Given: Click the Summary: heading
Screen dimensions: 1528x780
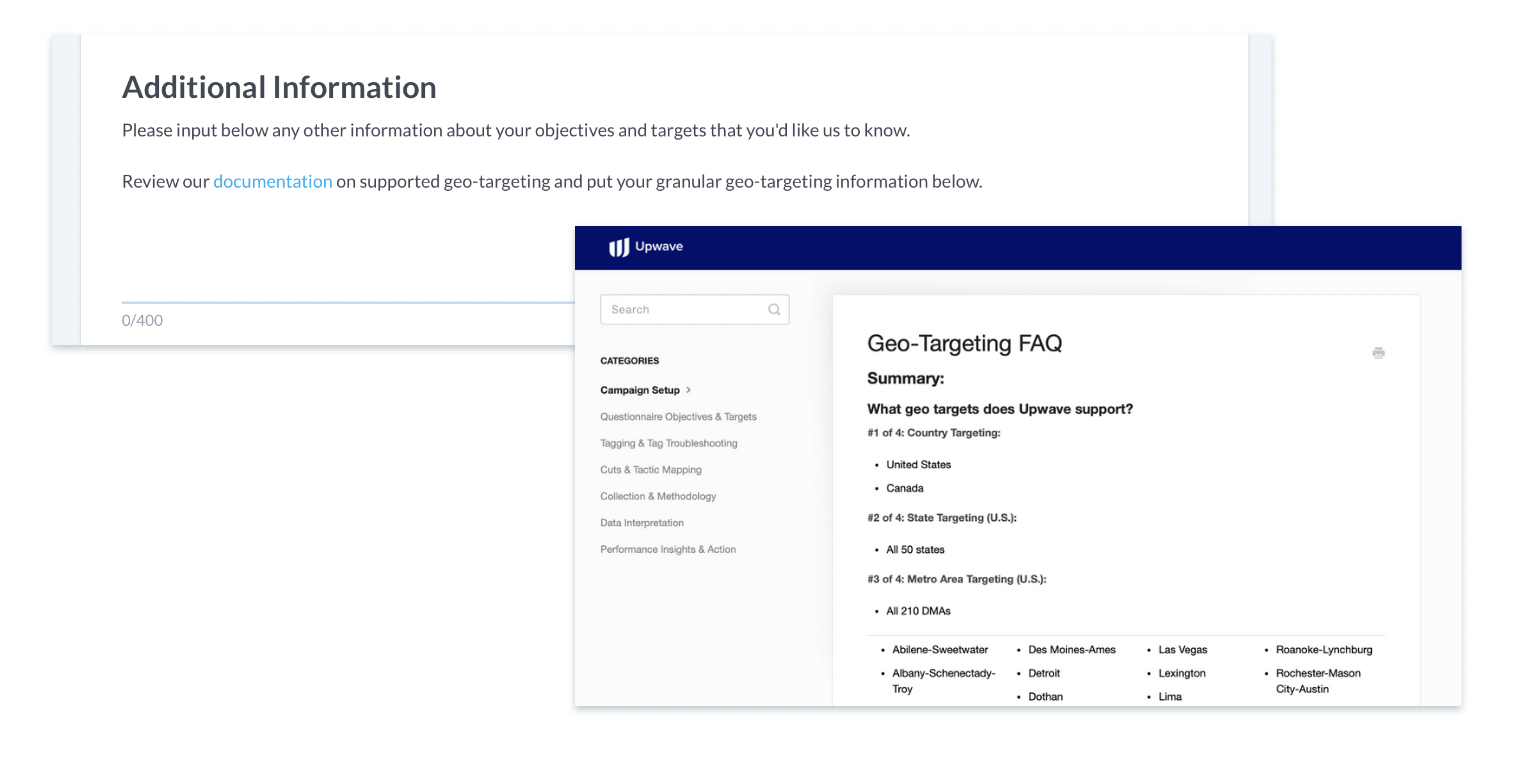Looking at the screenshot, I should pyautogui.click(x=905, y=379).
